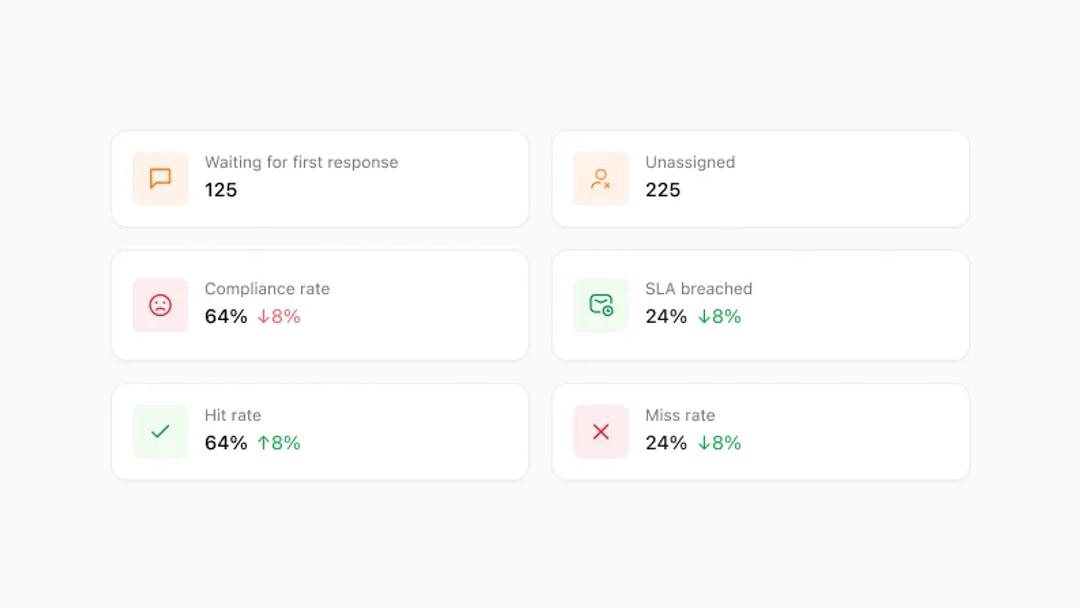Click the red X Miss rate icon
Viewport: 1080px width, 608px height.
tap(599, 431)
